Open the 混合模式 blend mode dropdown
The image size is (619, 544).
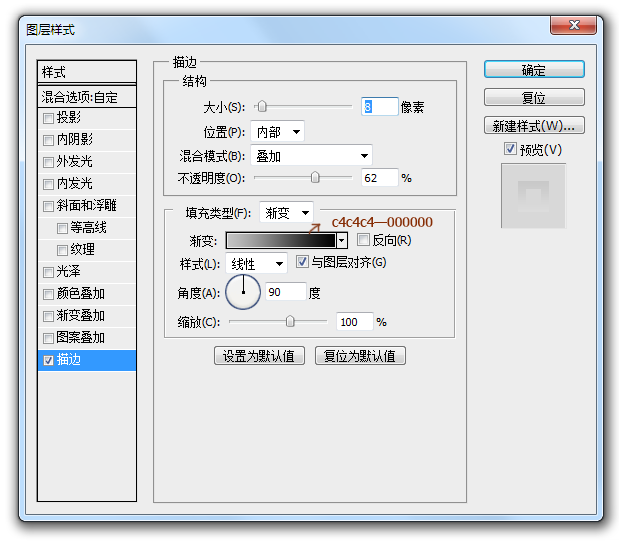pyautogui.click(x=313, y=156)
